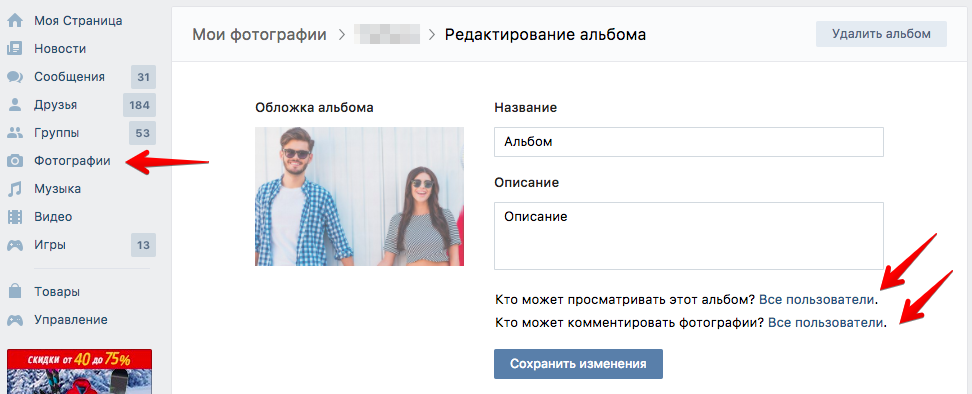Focus the Название field containing Альбом

(689, 142)
